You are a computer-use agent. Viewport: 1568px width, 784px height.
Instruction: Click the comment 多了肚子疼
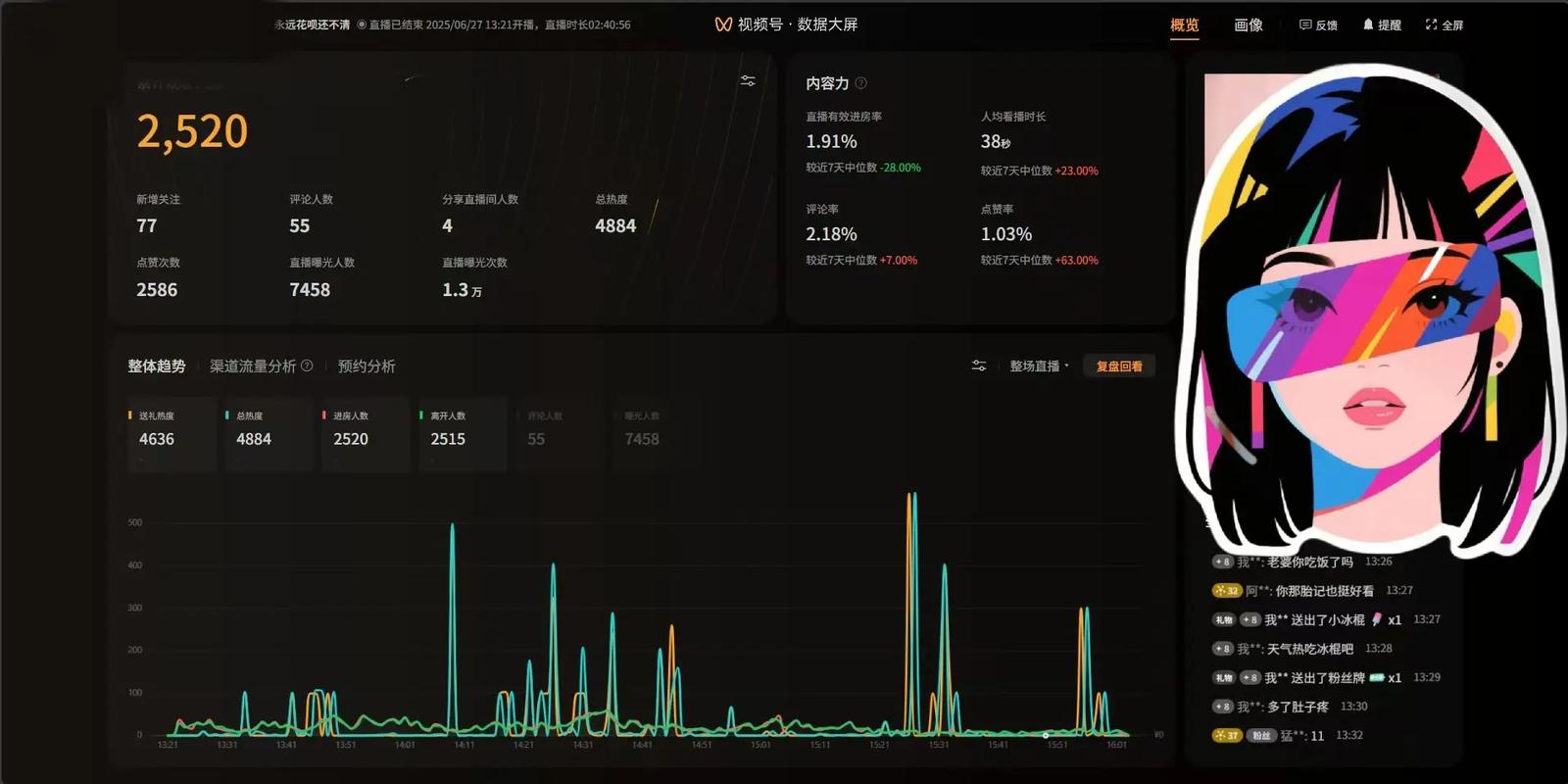1298,707
